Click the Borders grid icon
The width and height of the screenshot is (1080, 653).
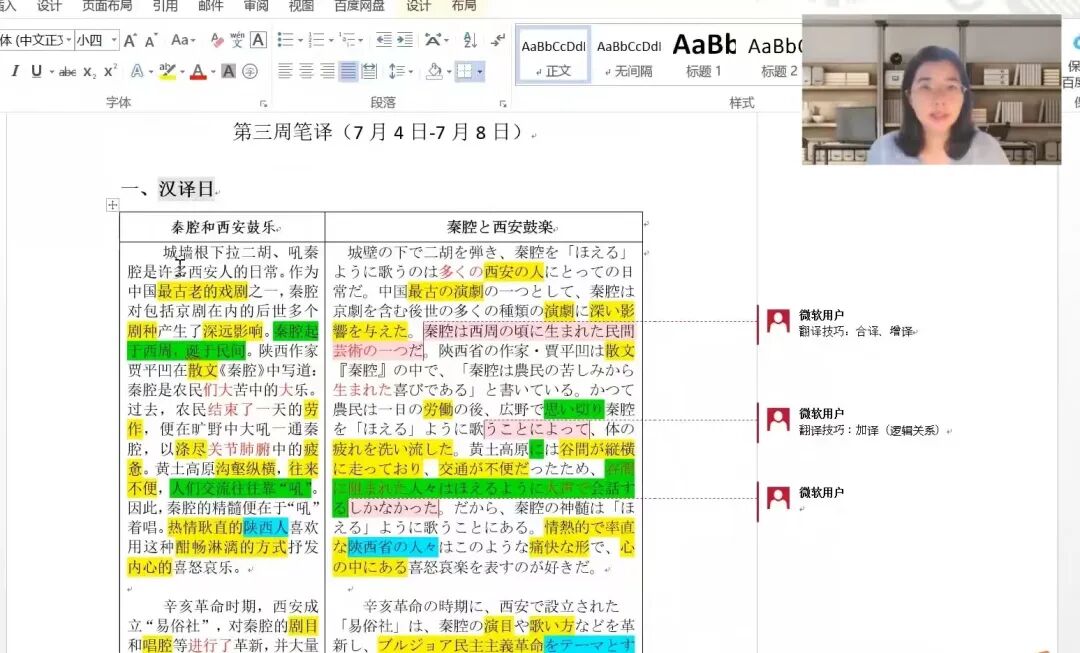pyautogui.click(x=464, y=71)
